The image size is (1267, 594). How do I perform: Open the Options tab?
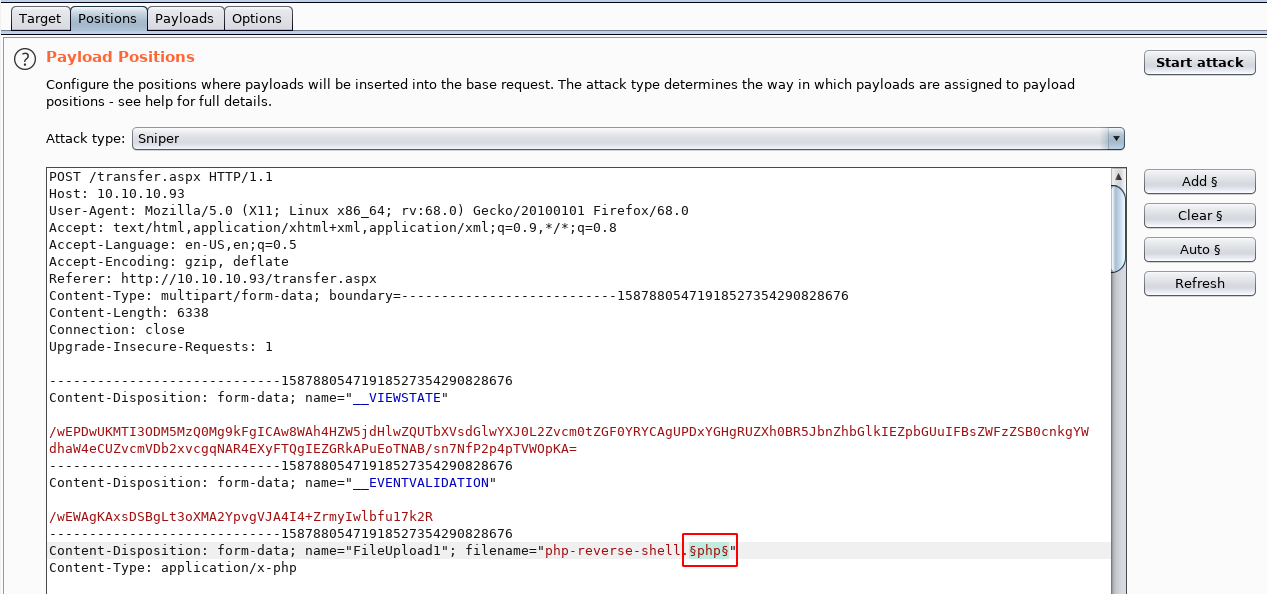257,18
